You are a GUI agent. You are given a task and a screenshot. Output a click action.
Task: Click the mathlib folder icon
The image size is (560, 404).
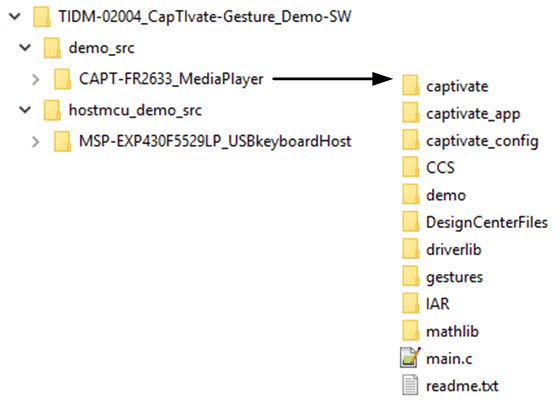tap(411, 330)
